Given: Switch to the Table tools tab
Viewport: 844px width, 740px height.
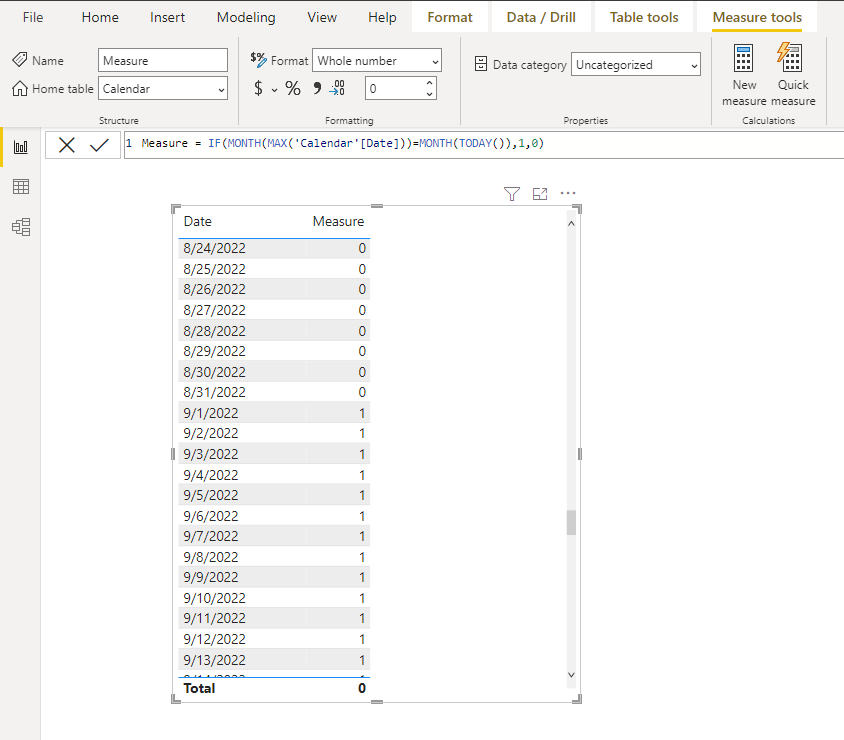Looking at the screenshot, I should pyautogui.click(x=644, y=17).
